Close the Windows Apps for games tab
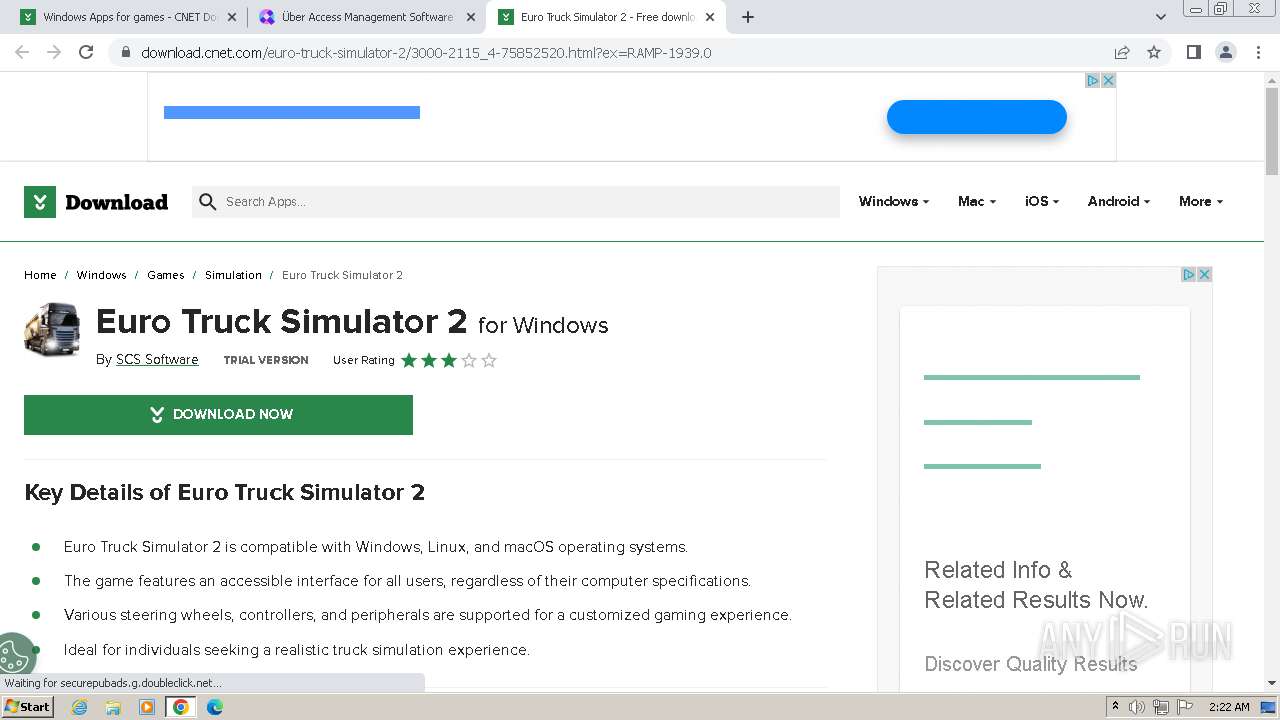This screenshot has width=1280, height=720. click(x=232, y=17)
